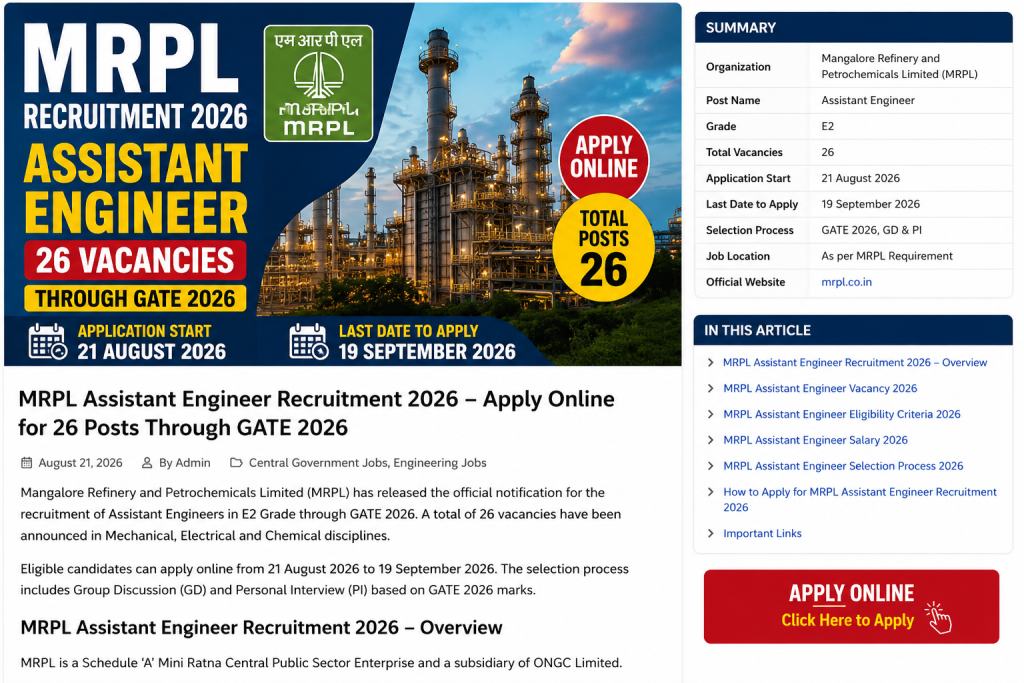This screenshot has width=1024, height=683.
Task: Click the GATE 2026, GD & PI value
Action: (871, 230)
